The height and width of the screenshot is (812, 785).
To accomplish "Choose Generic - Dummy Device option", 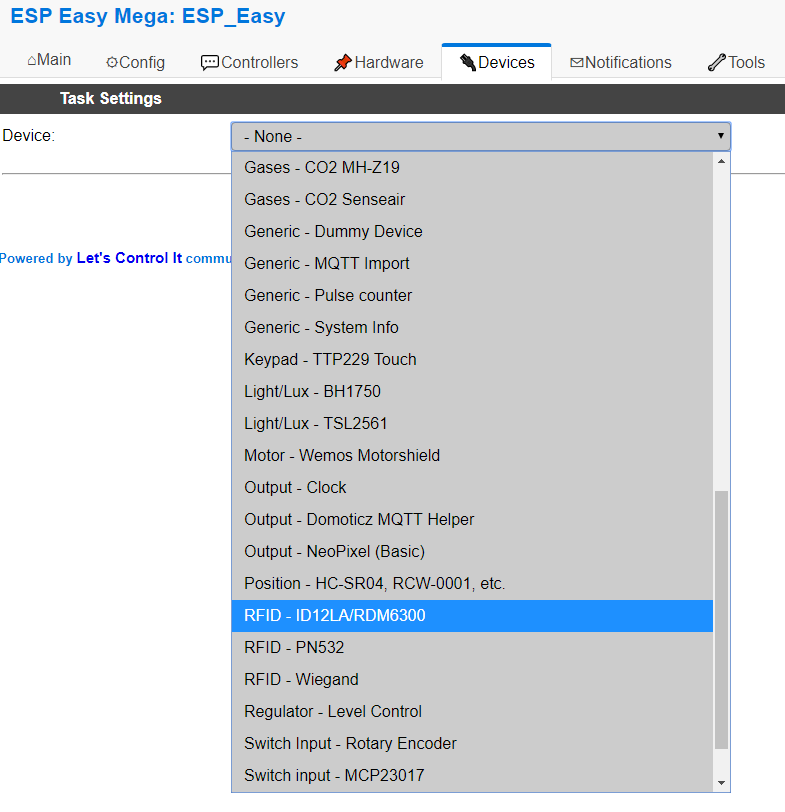I will pyautogui.click(x=333, y=231).
